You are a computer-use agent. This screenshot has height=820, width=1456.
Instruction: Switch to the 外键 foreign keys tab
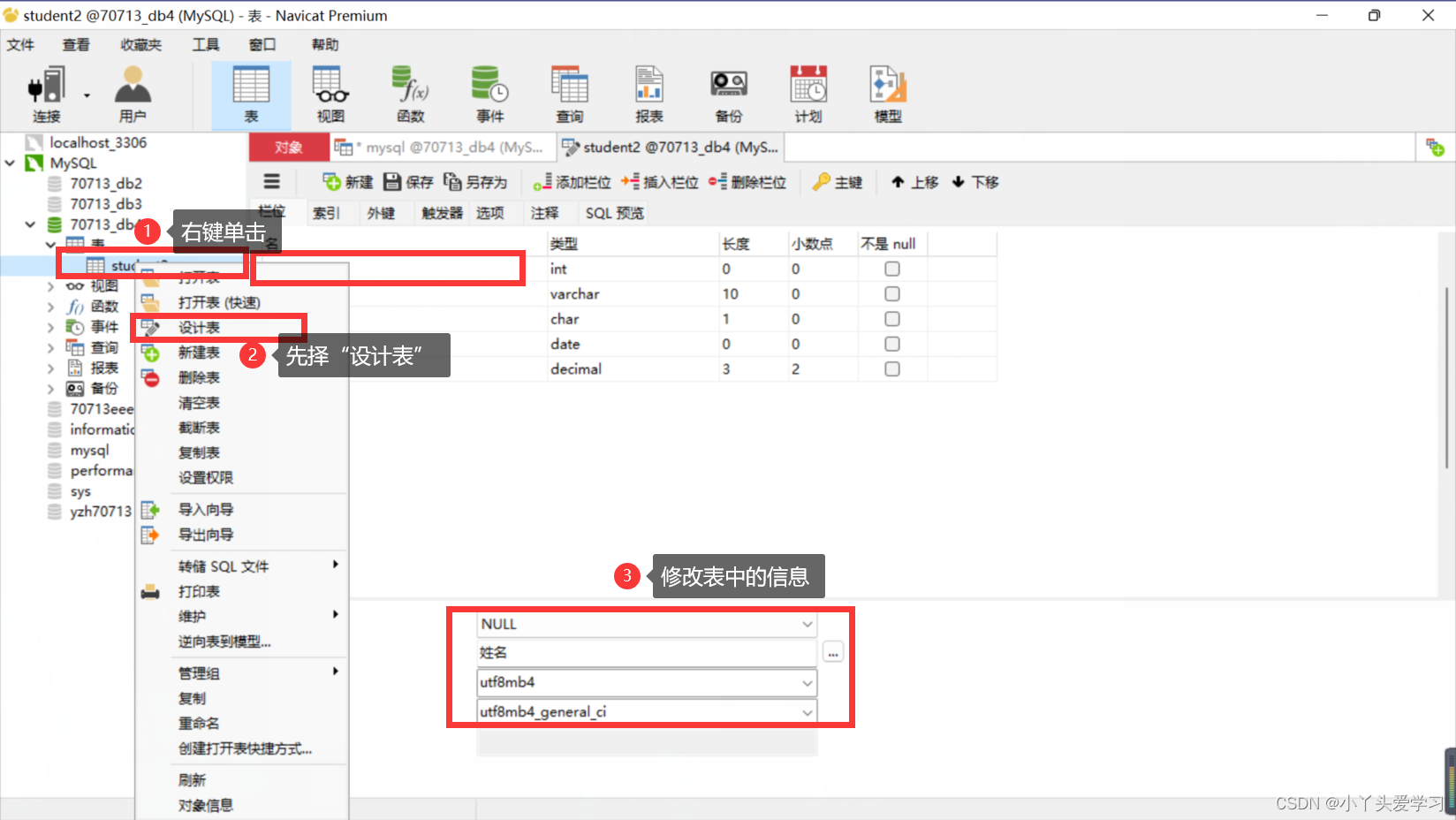tap(381, 213)
